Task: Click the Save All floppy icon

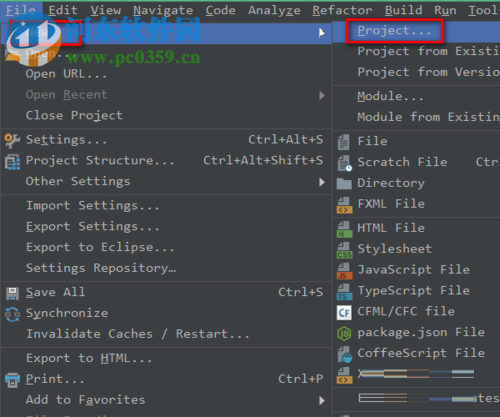Action: (12, 293)
